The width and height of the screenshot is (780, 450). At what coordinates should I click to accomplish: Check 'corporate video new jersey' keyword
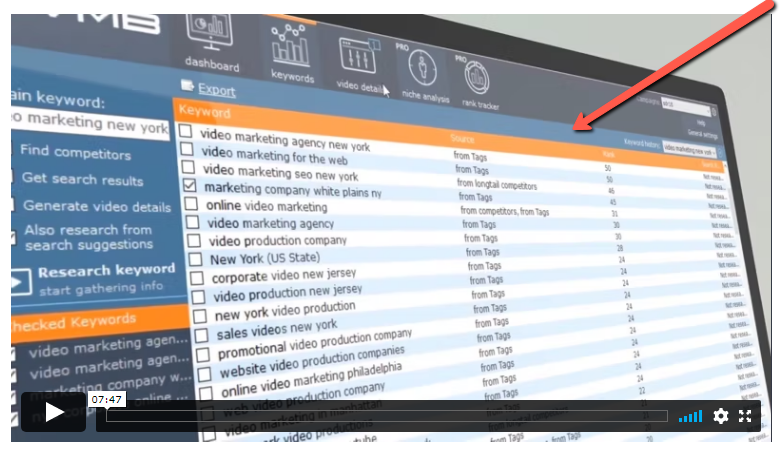[x=197, y=278]
